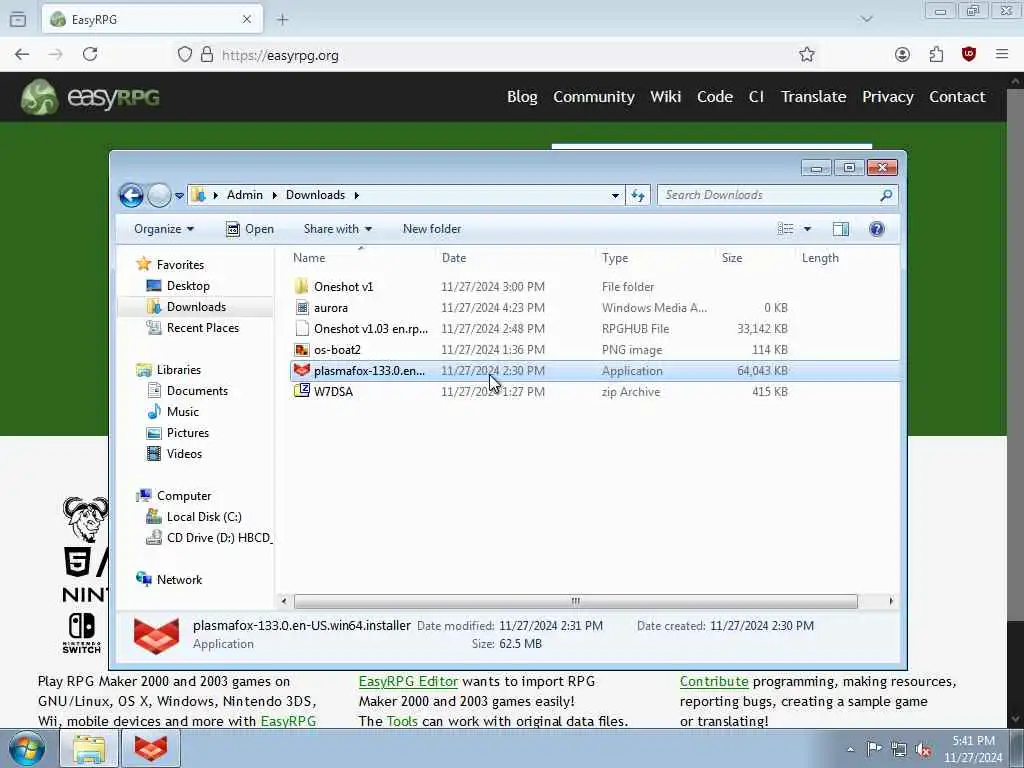Create a New folder
The image size is (1024, 768).
pyautogui.click(x=432, y=229)
